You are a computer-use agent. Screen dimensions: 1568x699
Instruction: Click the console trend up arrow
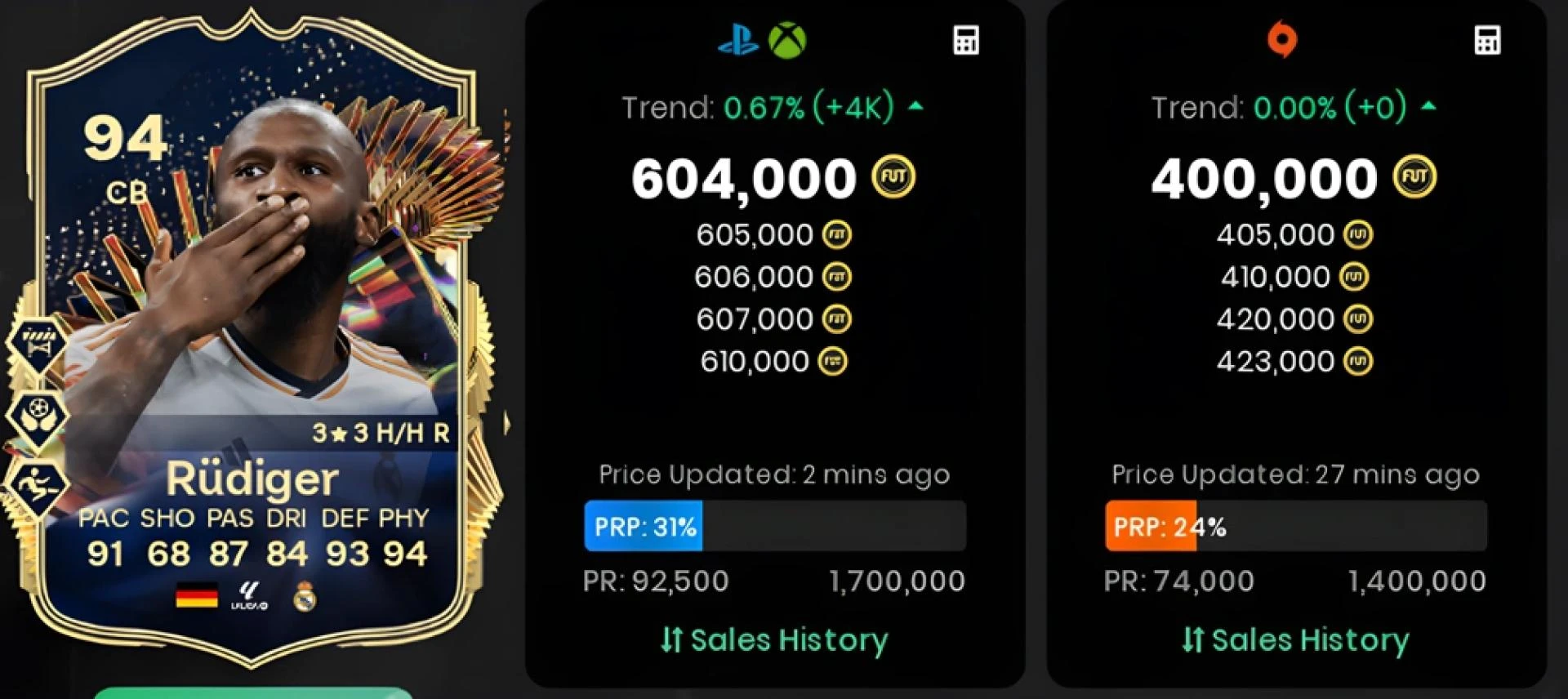click(x=915, y=105)
